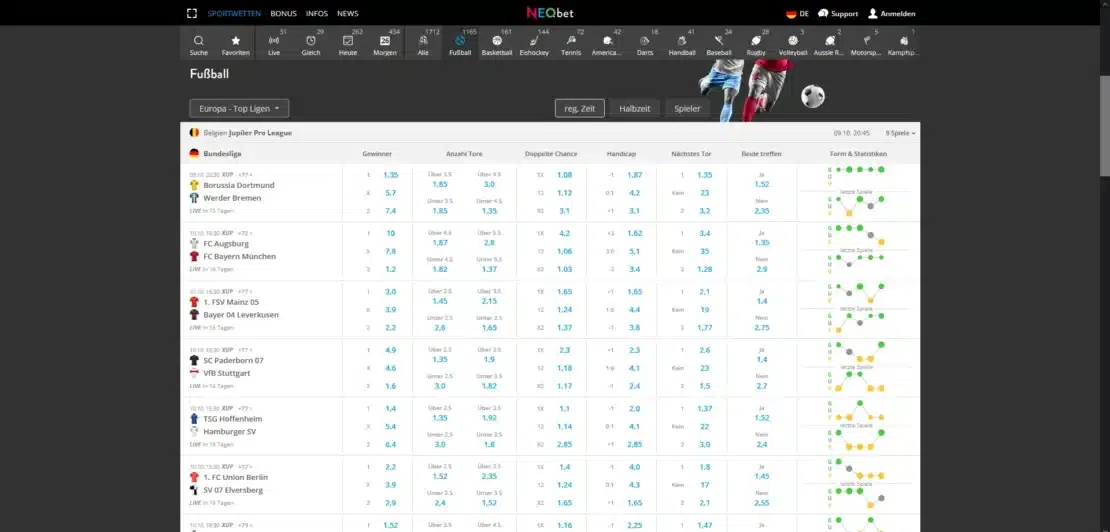Select Kein nächstes Tor odds 35
Image resolution: width=1110 pixels, height=532 pixels.
tap(704, 251)
